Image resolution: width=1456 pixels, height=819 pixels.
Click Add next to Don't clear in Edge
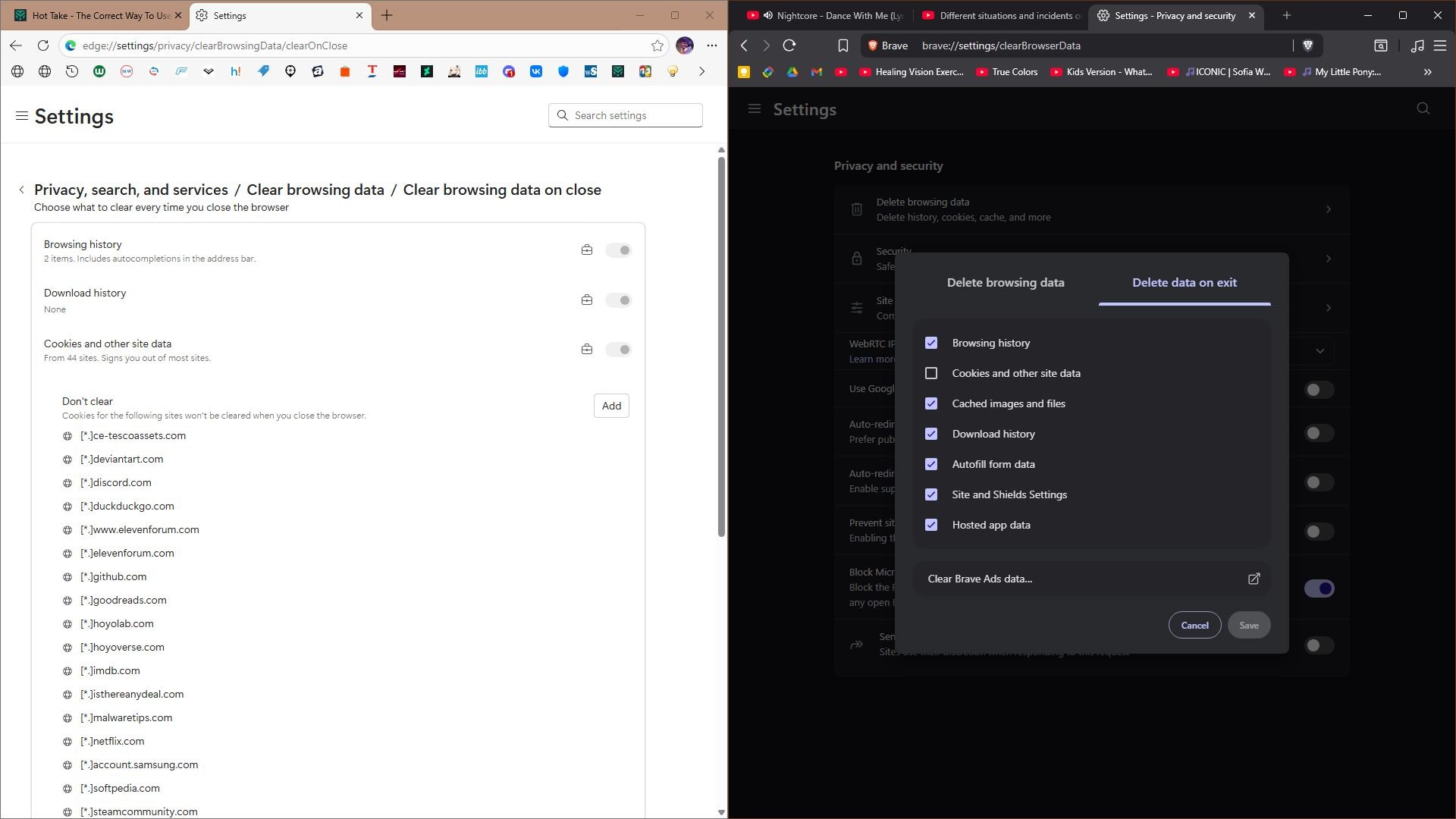(611, 406)
